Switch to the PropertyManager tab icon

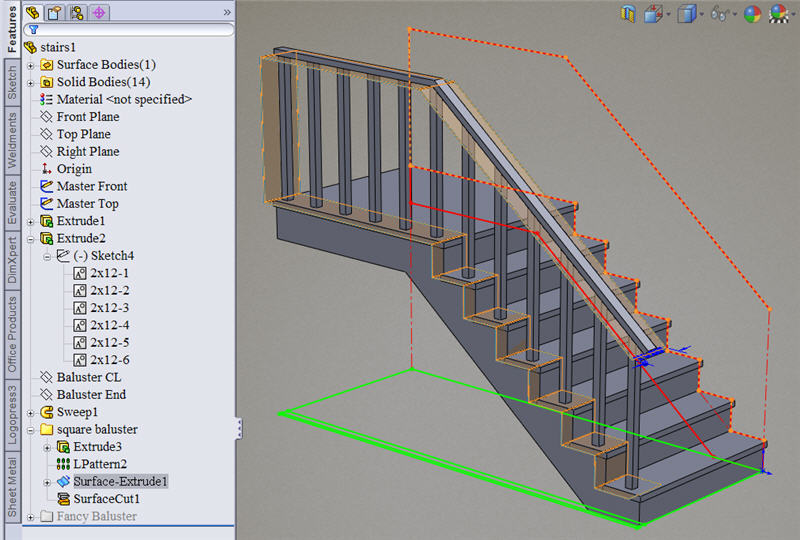tap(55, 12)
